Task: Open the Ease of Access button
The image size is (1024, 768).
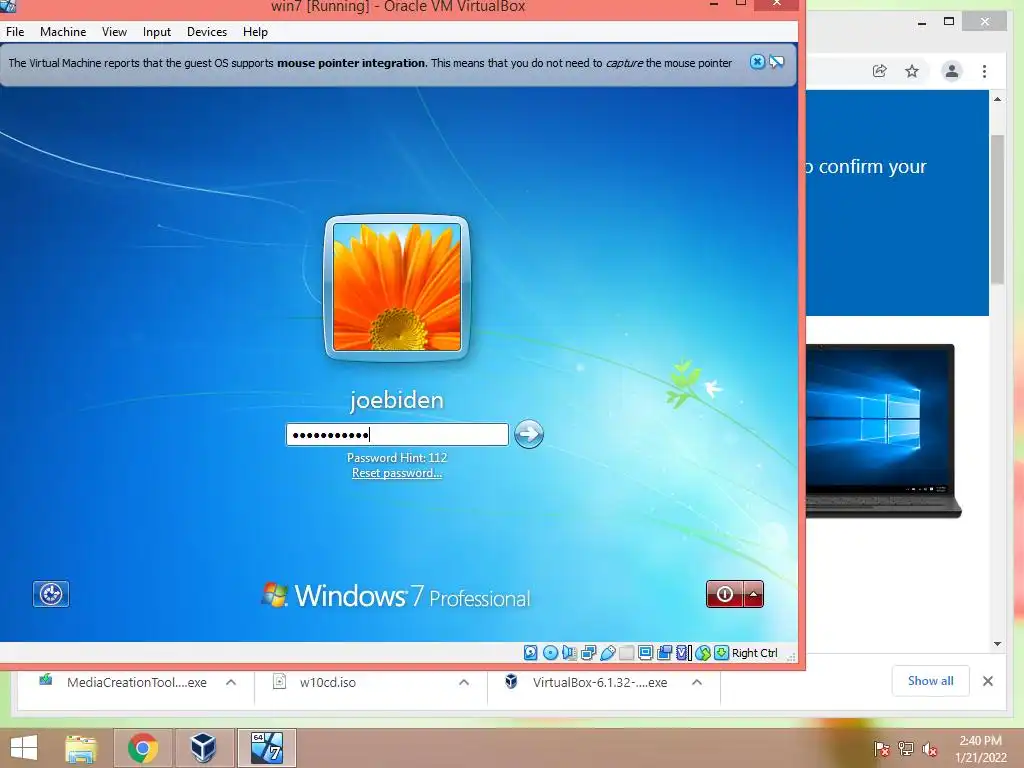Action: click(x=51, y=594)
